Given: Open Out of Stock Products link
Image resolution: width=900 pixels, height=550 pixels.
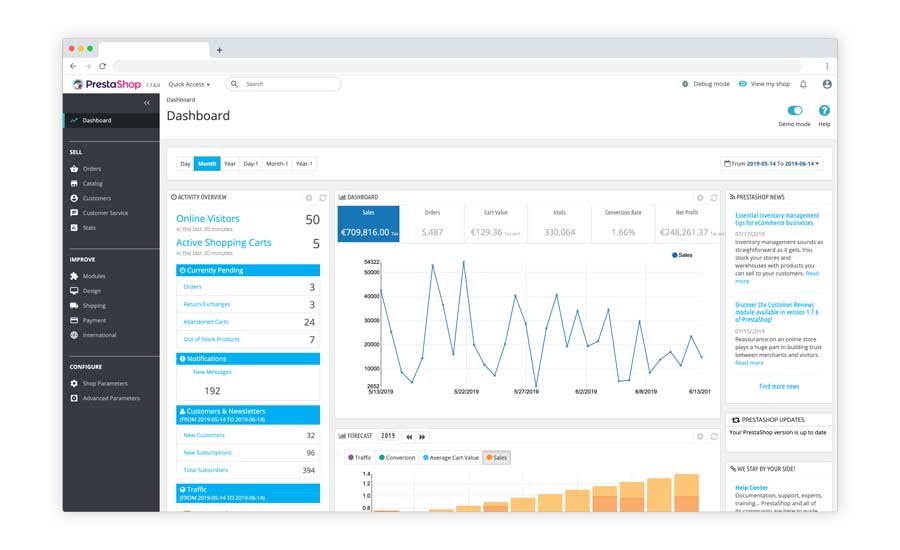Looking at the screenshot, I should [211, 339].
